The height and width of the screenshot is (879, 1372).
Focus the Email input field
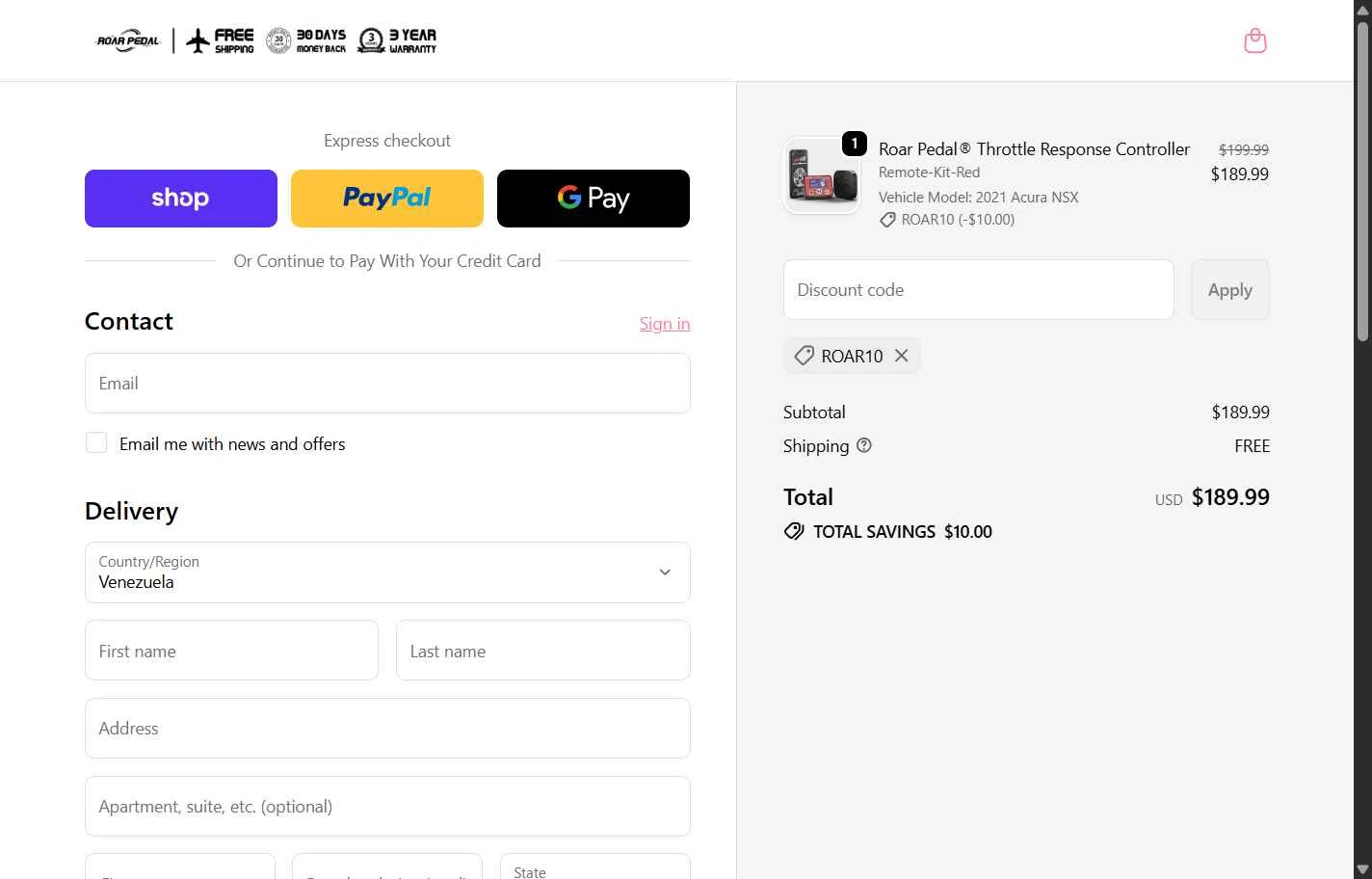[x=387, y=384]
